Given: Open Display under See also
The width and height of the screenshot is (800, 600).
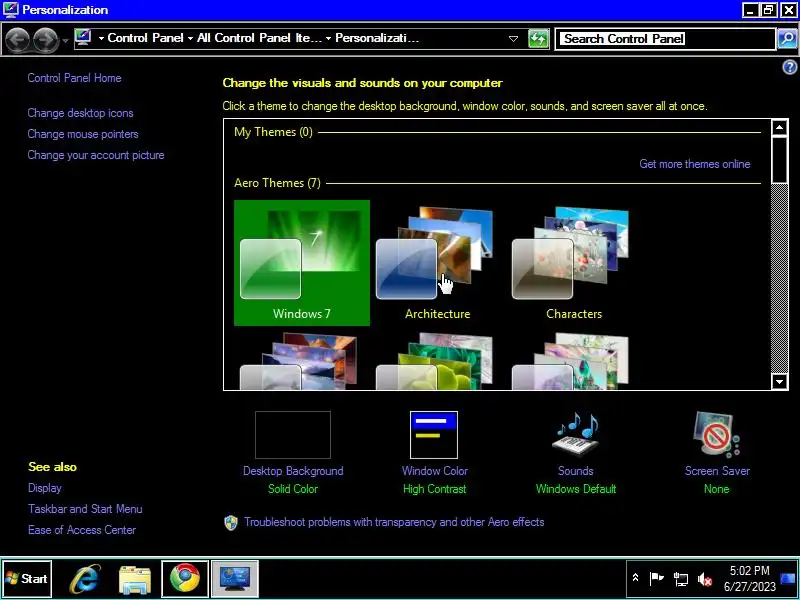Looking at the screenshot, I should click(x=45, y=488).
